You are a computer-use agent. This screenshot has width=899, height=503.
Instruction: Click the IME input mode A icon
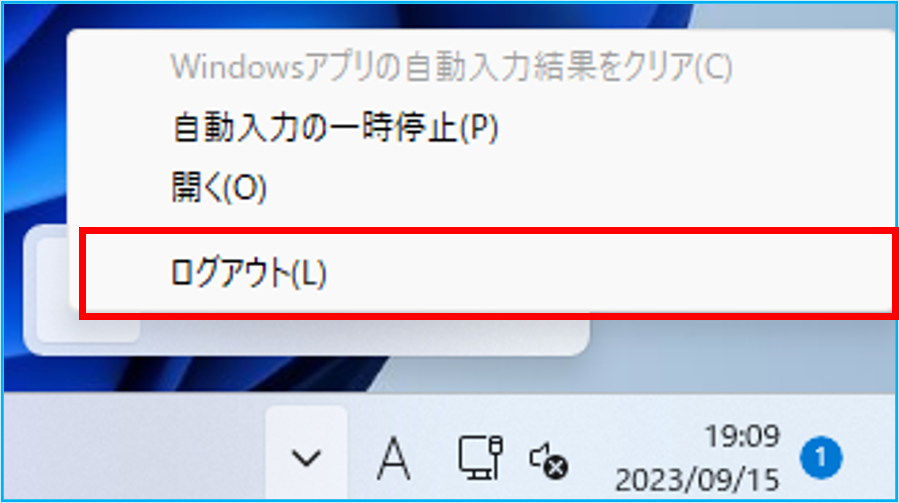[x=393, y=458]
